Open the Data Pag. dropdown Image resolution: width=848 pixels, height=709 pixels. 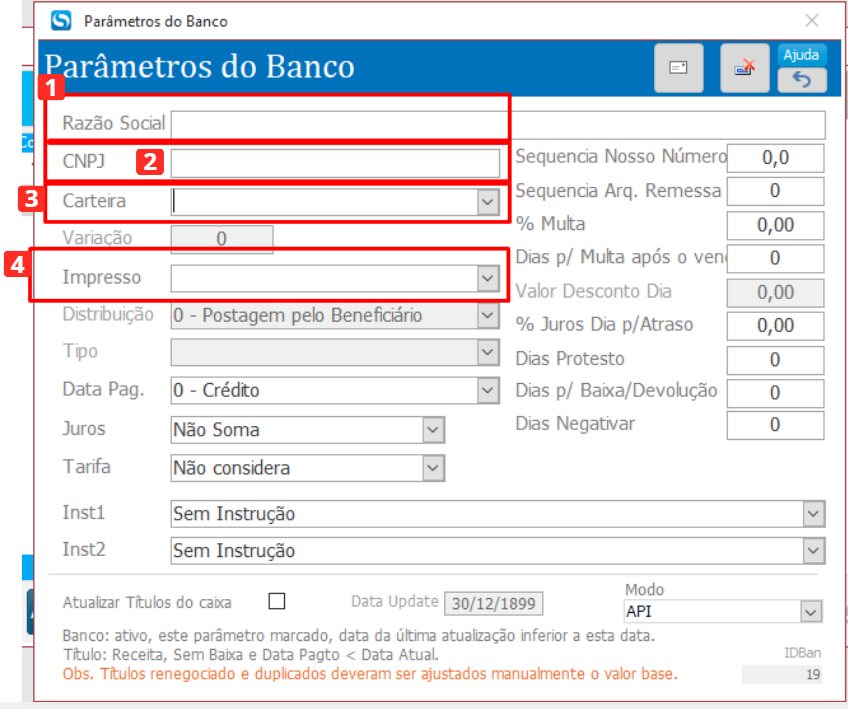(487, 391)
